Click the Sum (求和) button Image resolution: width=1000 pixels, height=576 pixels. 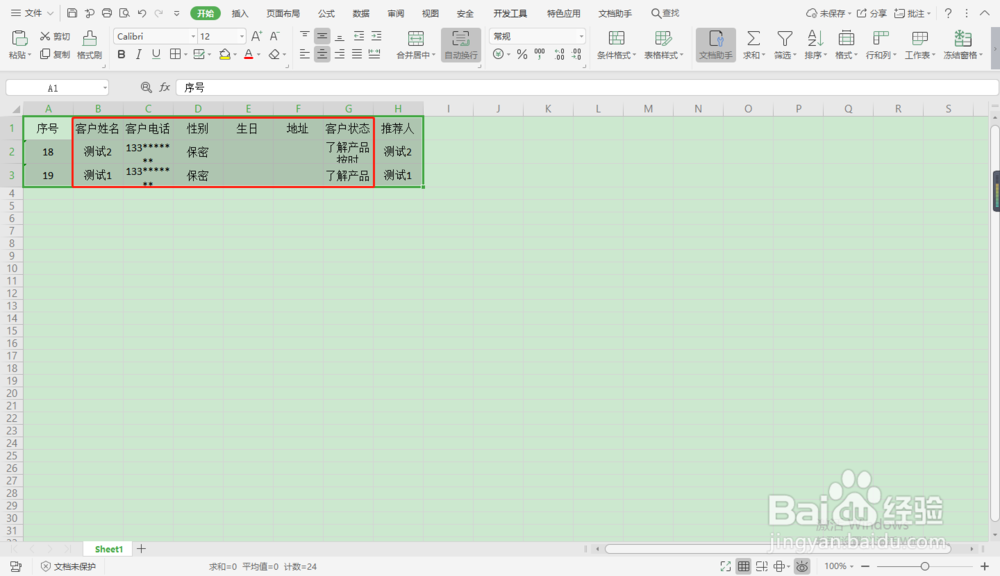[753, 45]
